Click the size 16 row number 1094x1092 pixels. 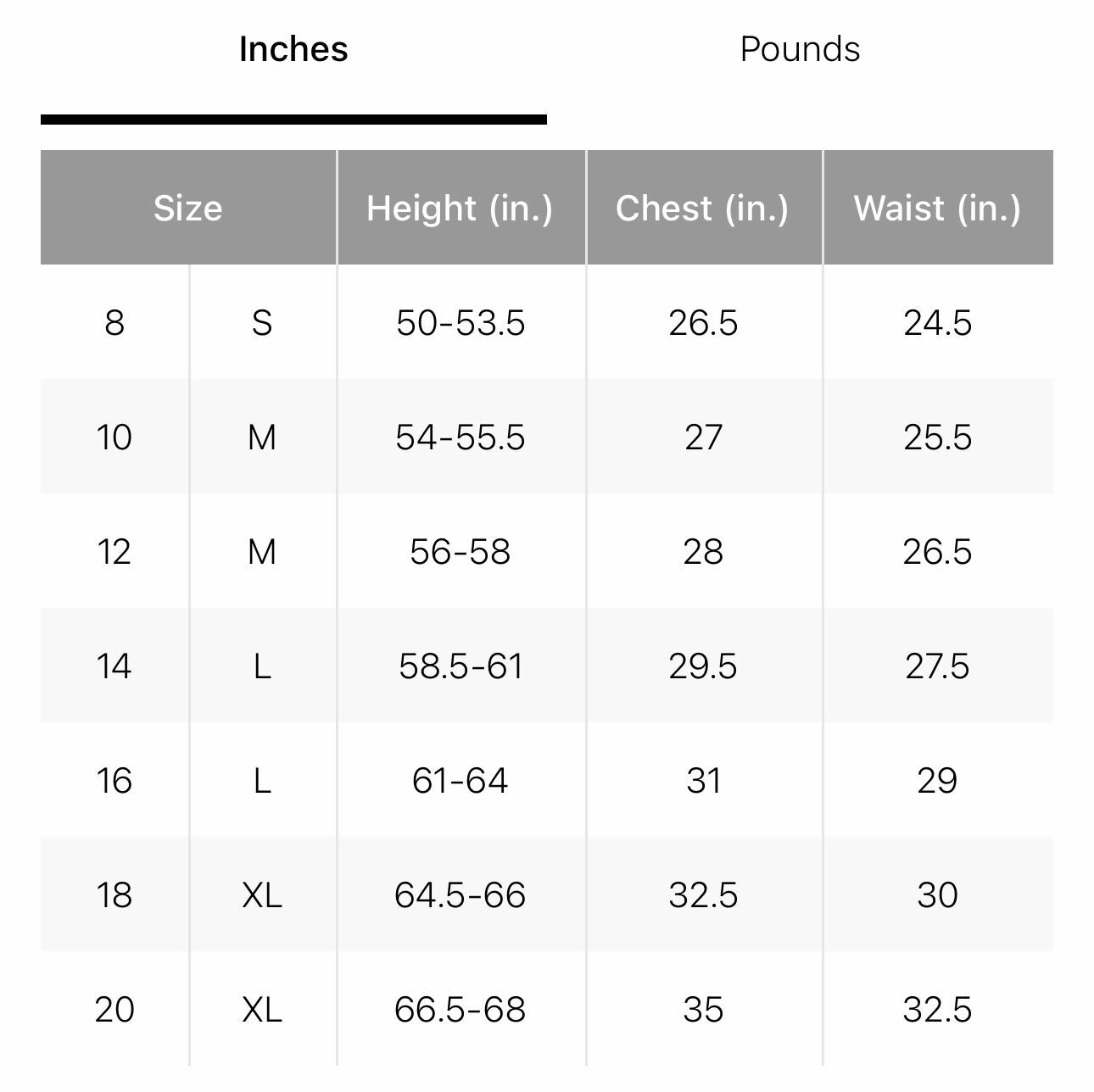point(114,780)
